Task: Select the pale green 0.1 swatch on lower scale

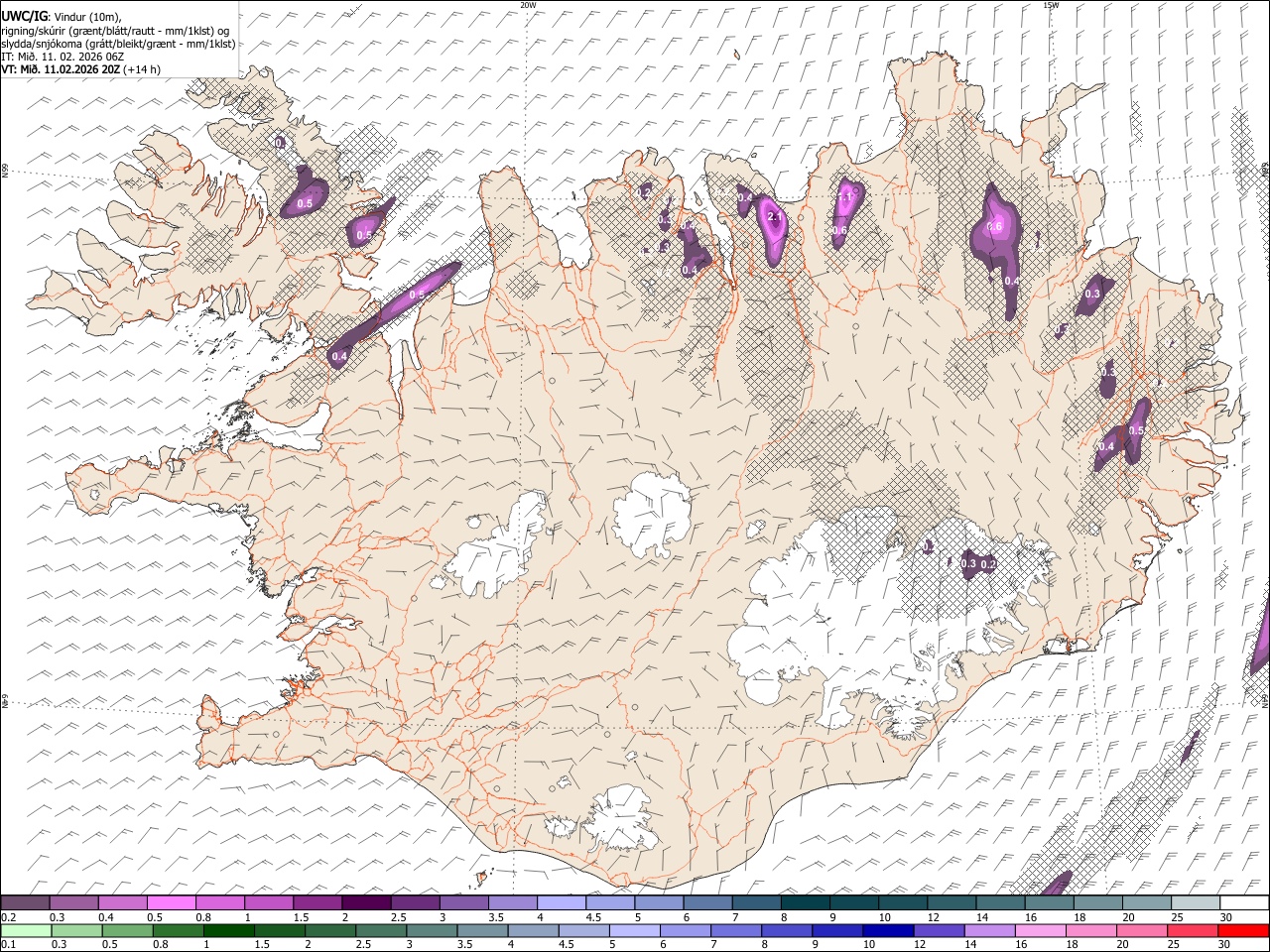Action: (26, 930)
